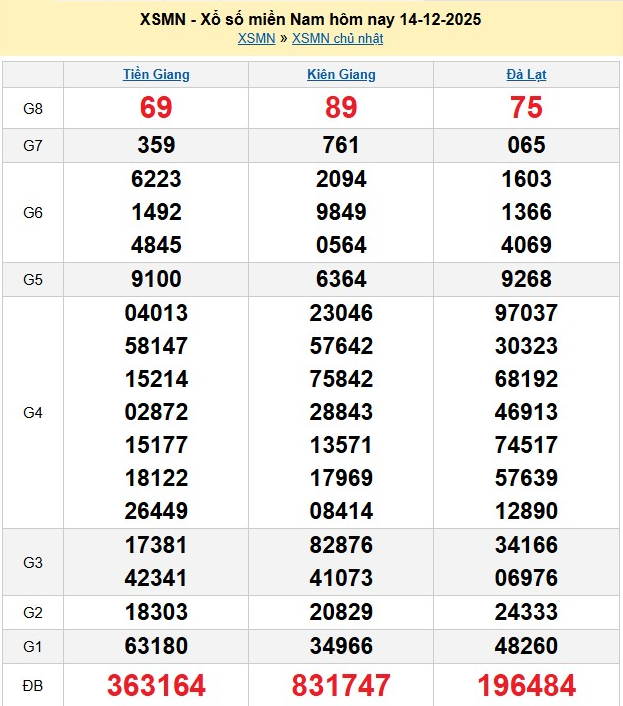Click the red G8 number 89
Screen dimensions: 623x706
point(341,108)
